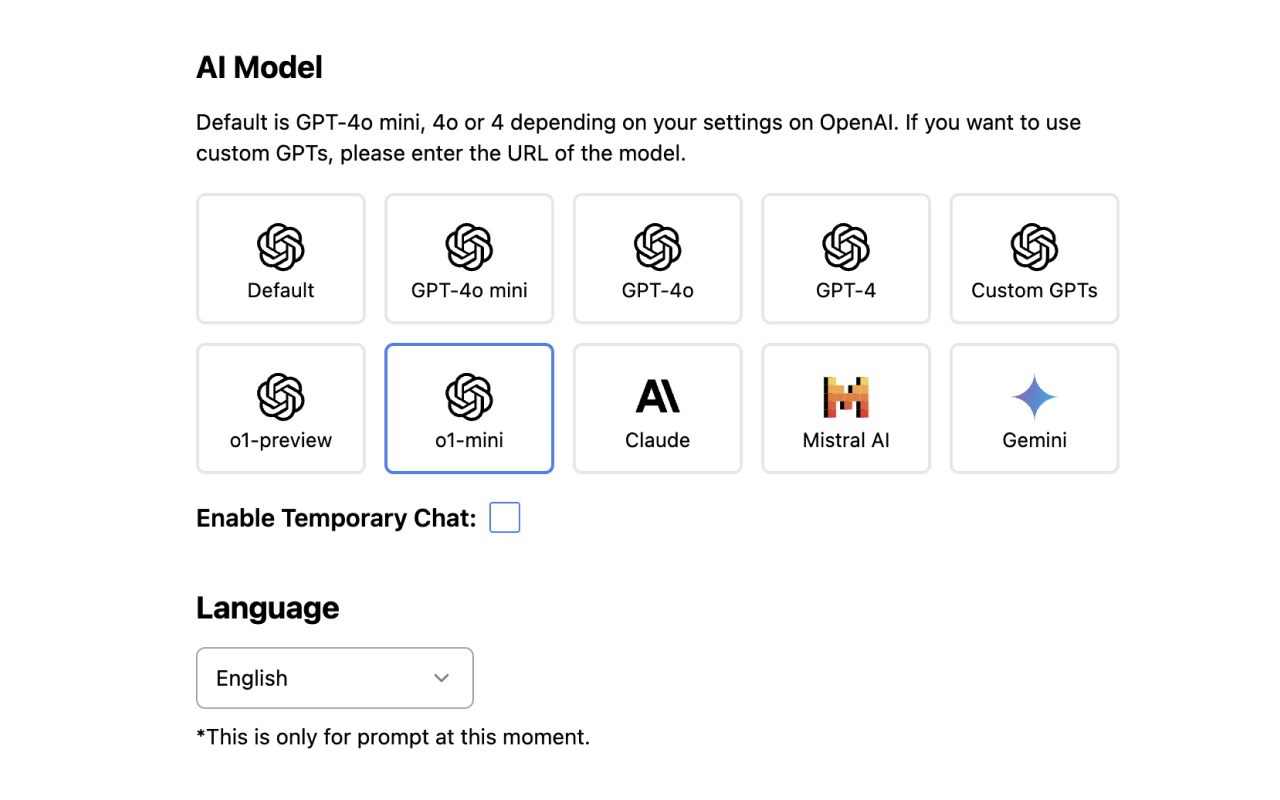Select the Claude Anthropic logo
The image size is (1280, 800).
pos(657,396)
